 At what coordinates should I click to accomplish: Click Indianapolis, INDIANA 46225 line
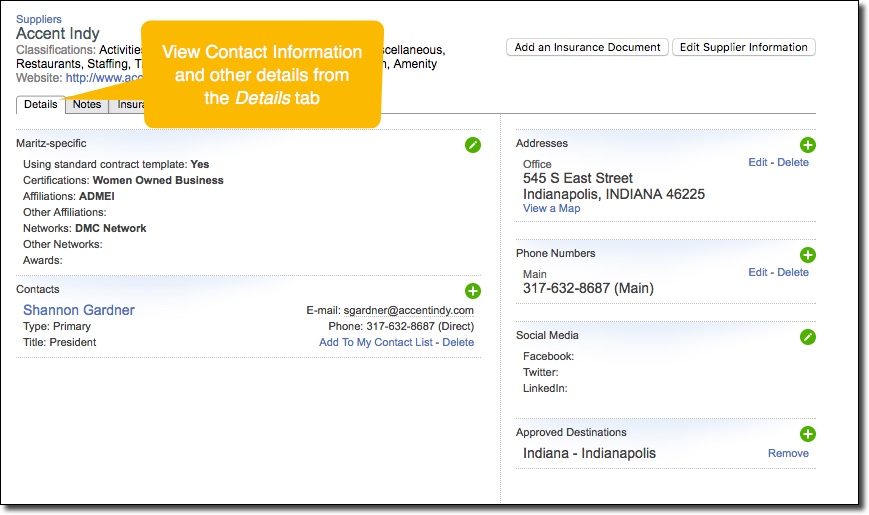pyautogui.click(x=614, y=194)
